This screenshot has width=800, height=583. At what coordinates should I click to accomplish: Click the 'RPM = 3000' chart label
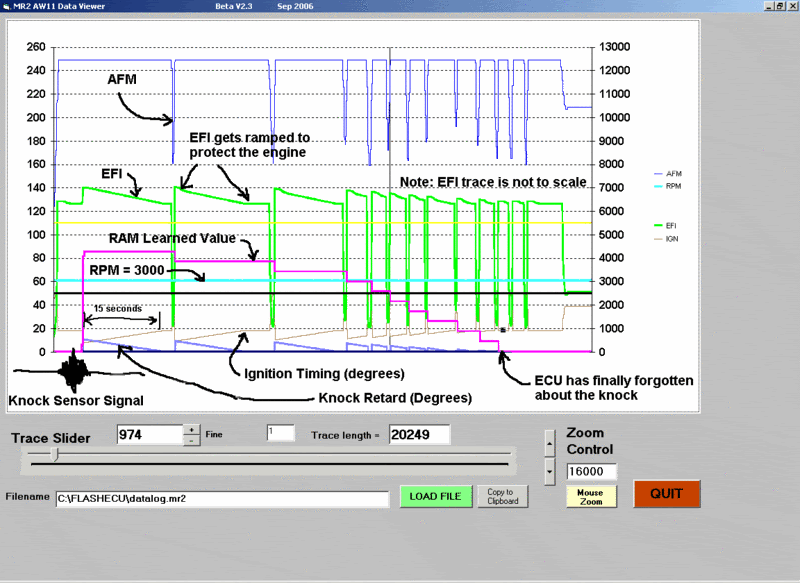pos(127,270)
